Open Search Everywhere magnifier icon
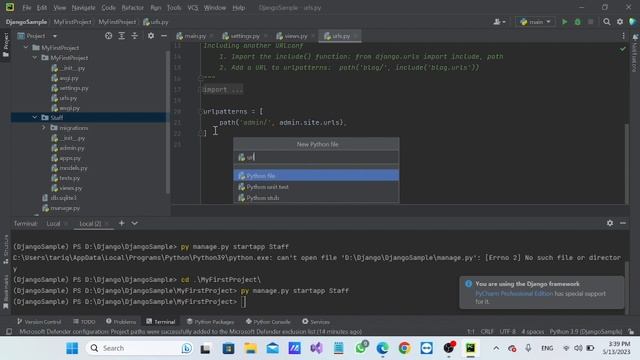The height and width of the screenshot is (360, 640). (x=607, y=22)
